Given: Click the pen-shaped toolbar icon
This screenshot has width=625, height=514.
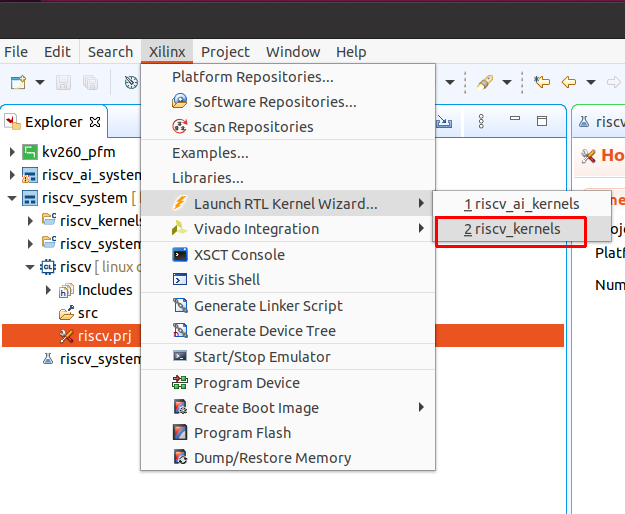Looking at the screenshot, I should (x=485, y=82).
